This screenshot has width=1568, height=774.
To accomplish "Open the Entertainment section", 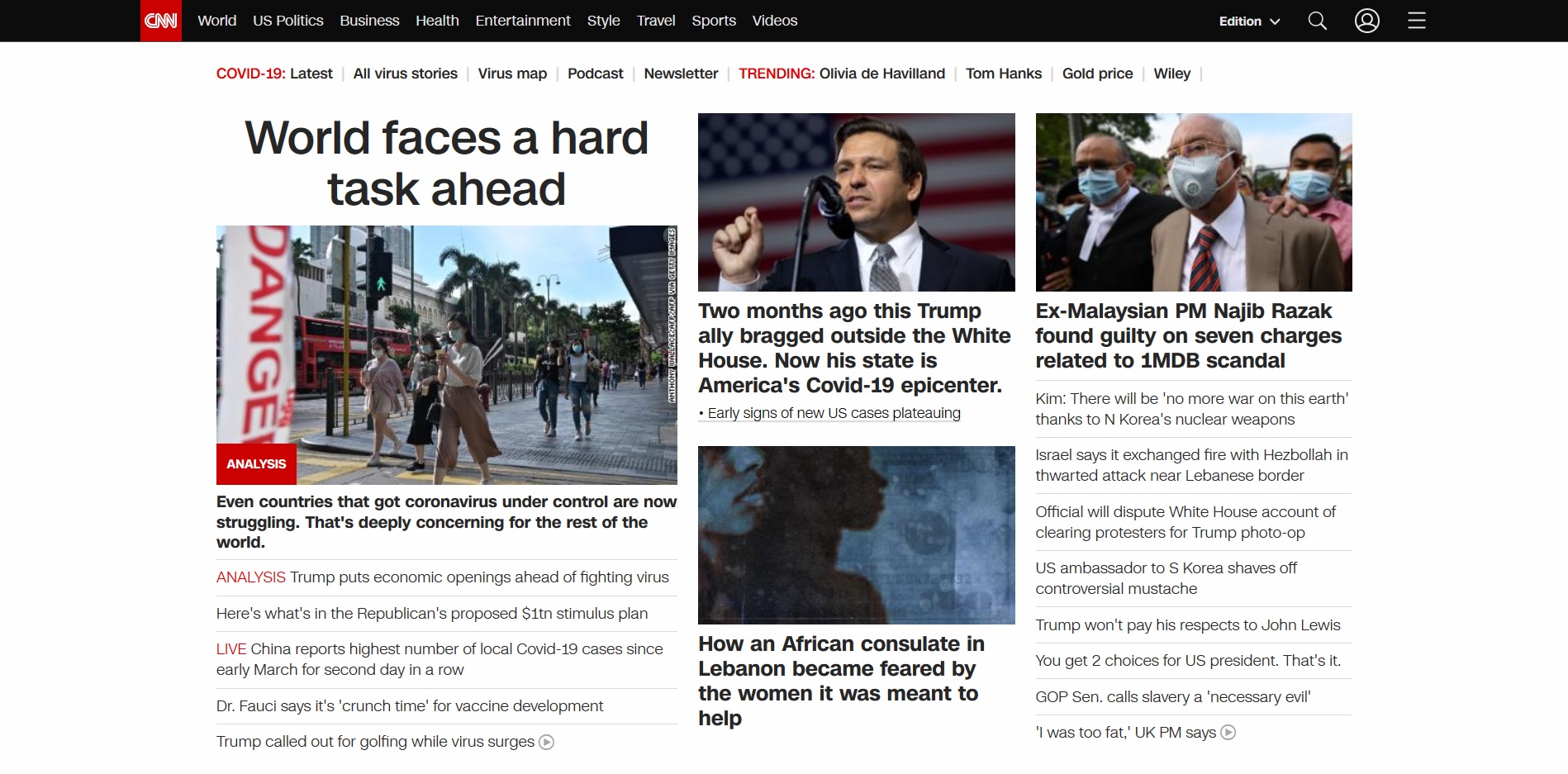I will [523, 21].
